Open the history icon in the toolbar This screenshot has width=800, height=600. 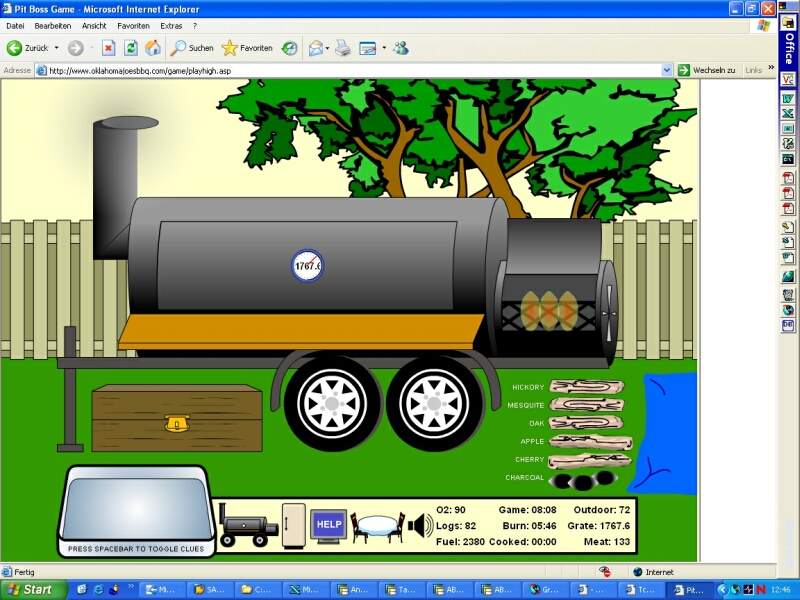(290, 48)
